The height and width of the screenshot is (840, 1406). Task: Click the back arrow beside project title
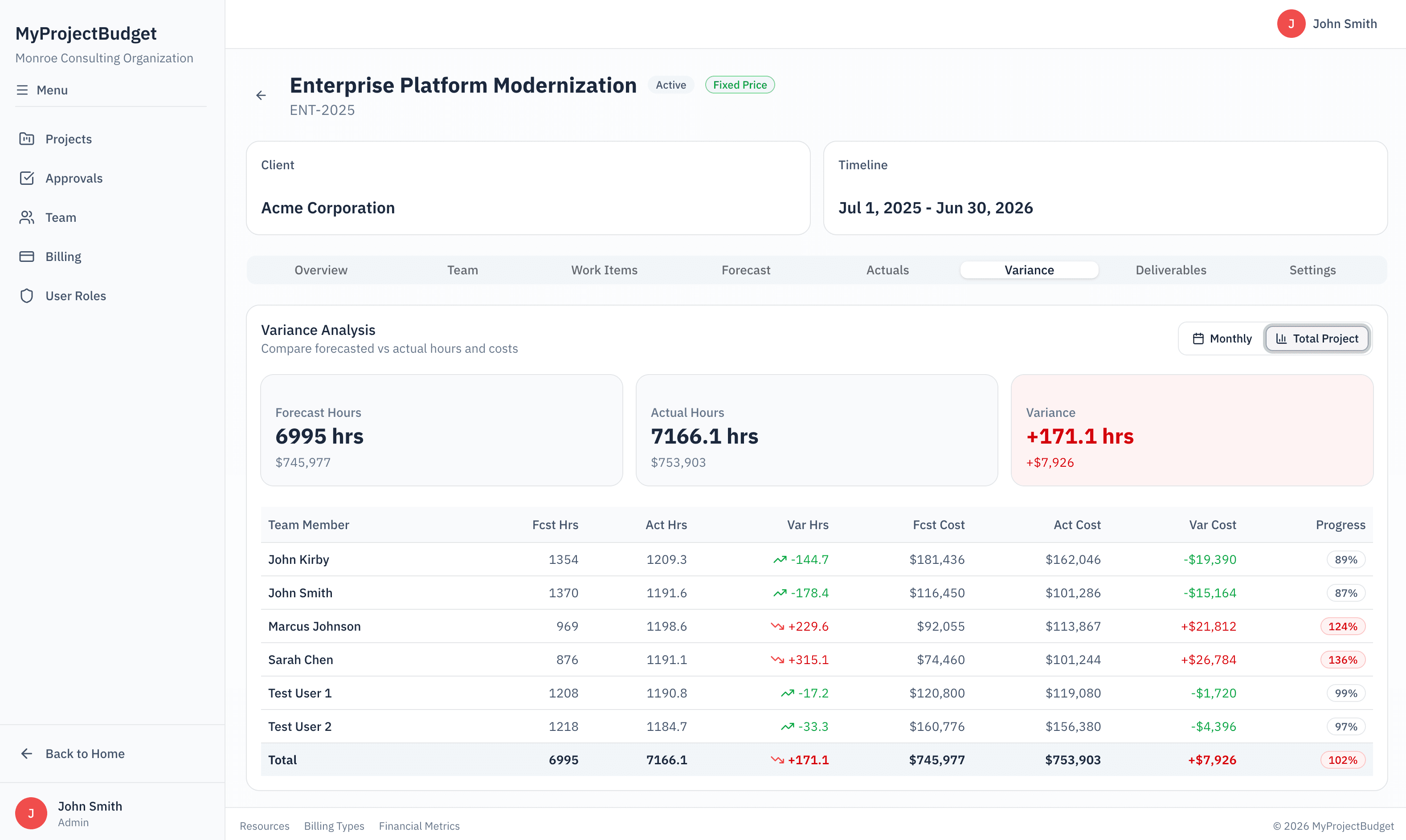(261, 96)
